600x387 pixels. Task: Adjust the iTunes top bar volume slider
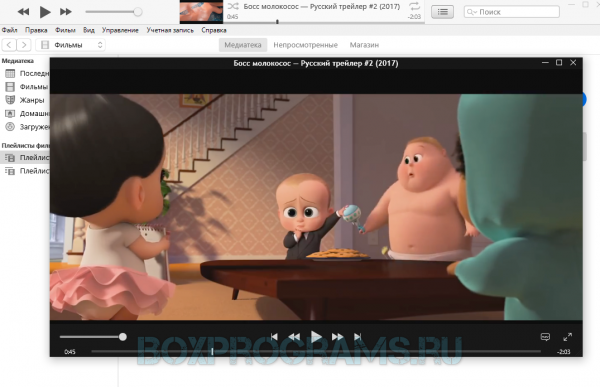click(114, 12)
